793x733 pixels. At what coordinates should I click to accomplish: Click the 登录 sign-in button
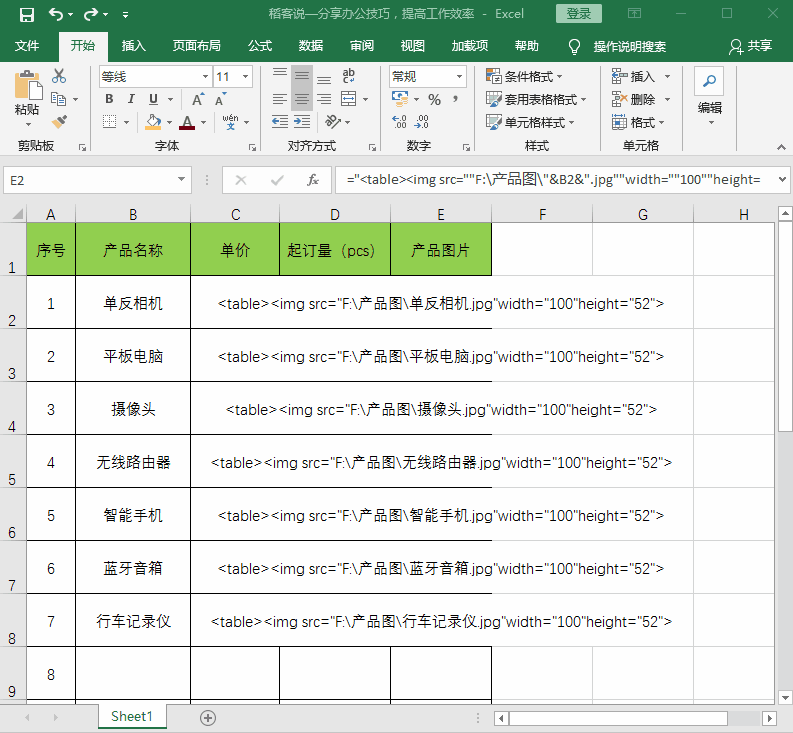click(x=579, y=14)
